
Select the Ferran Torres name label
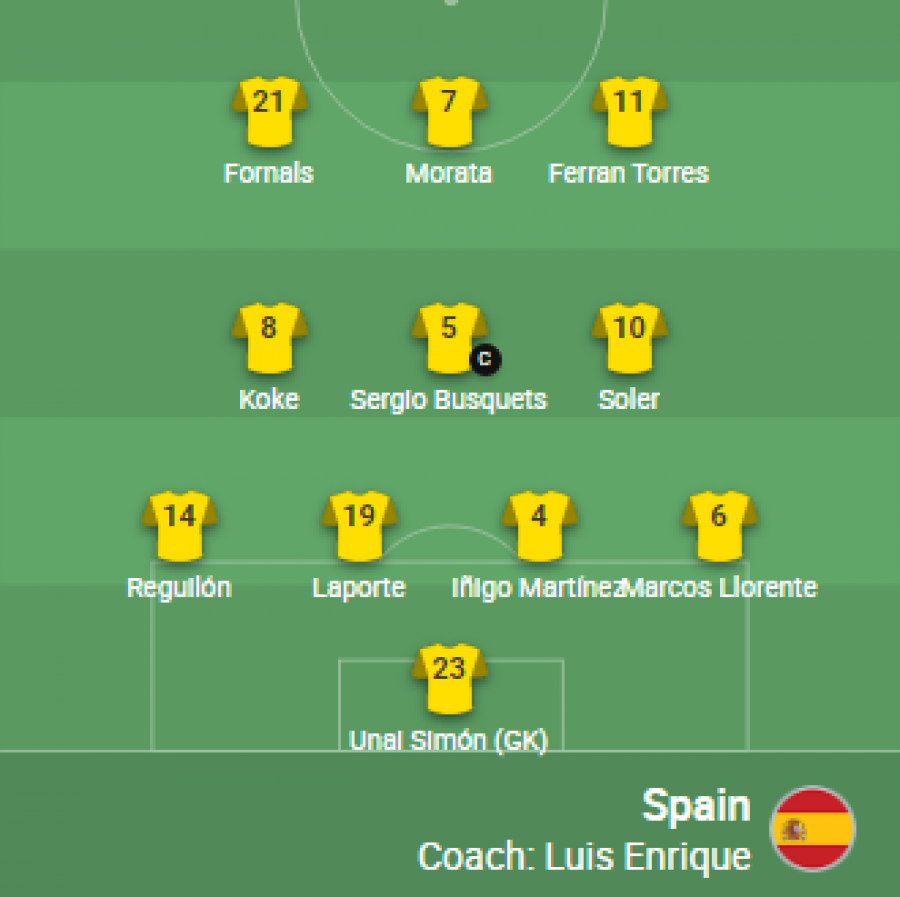pos(629,174)
